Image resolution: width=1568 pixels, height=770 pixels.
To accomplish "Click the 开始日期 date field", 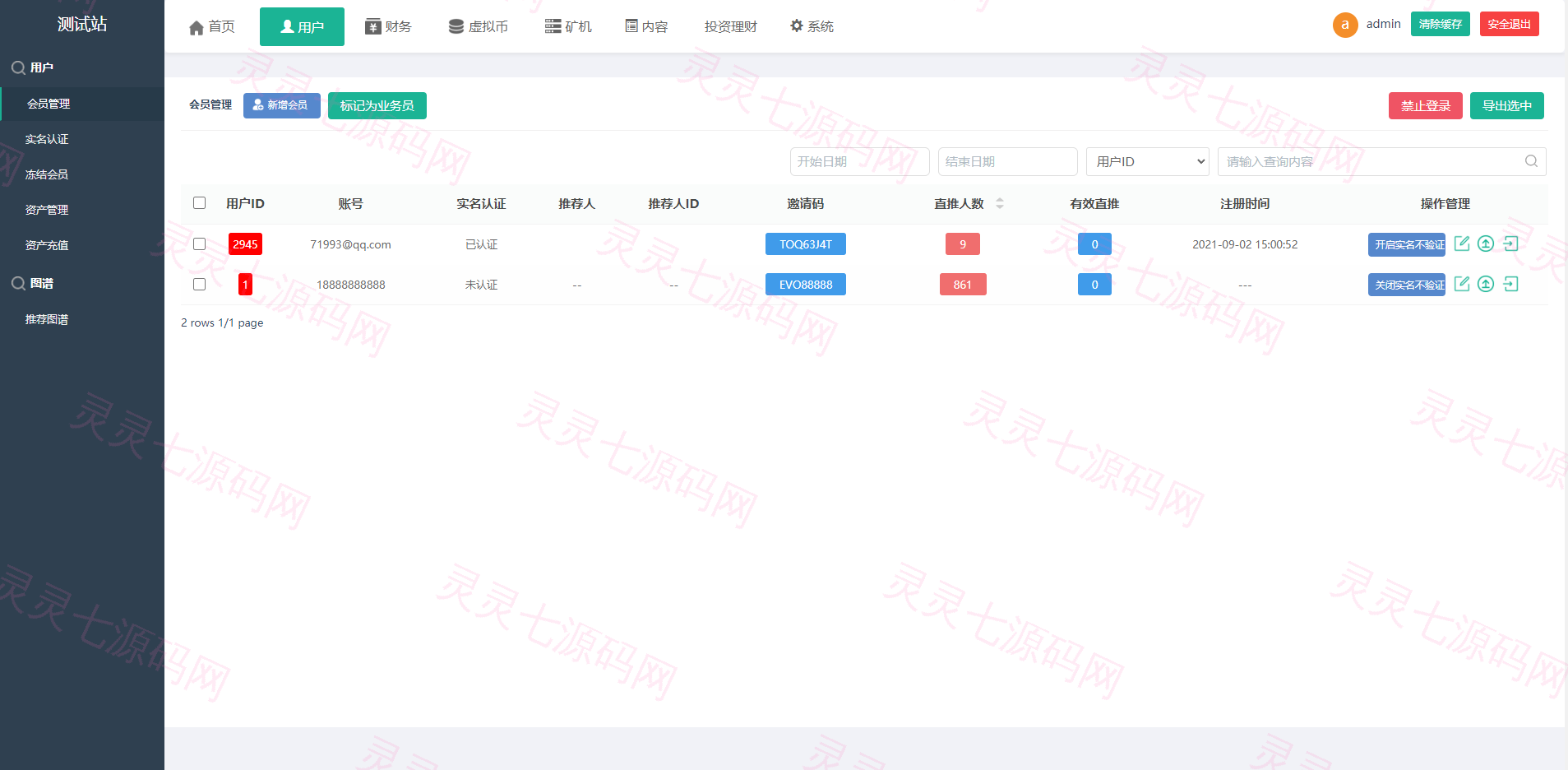I will click(860, 161).
